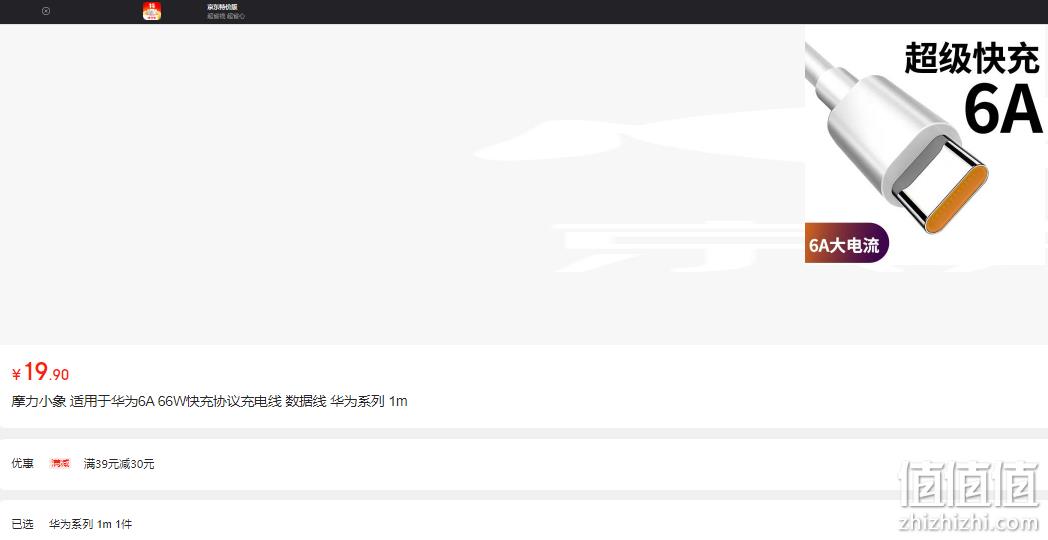1048x540 pixels.
Task: Open the 摩力小象 product title
Action: pyautogui.click(x=209, y=401)
